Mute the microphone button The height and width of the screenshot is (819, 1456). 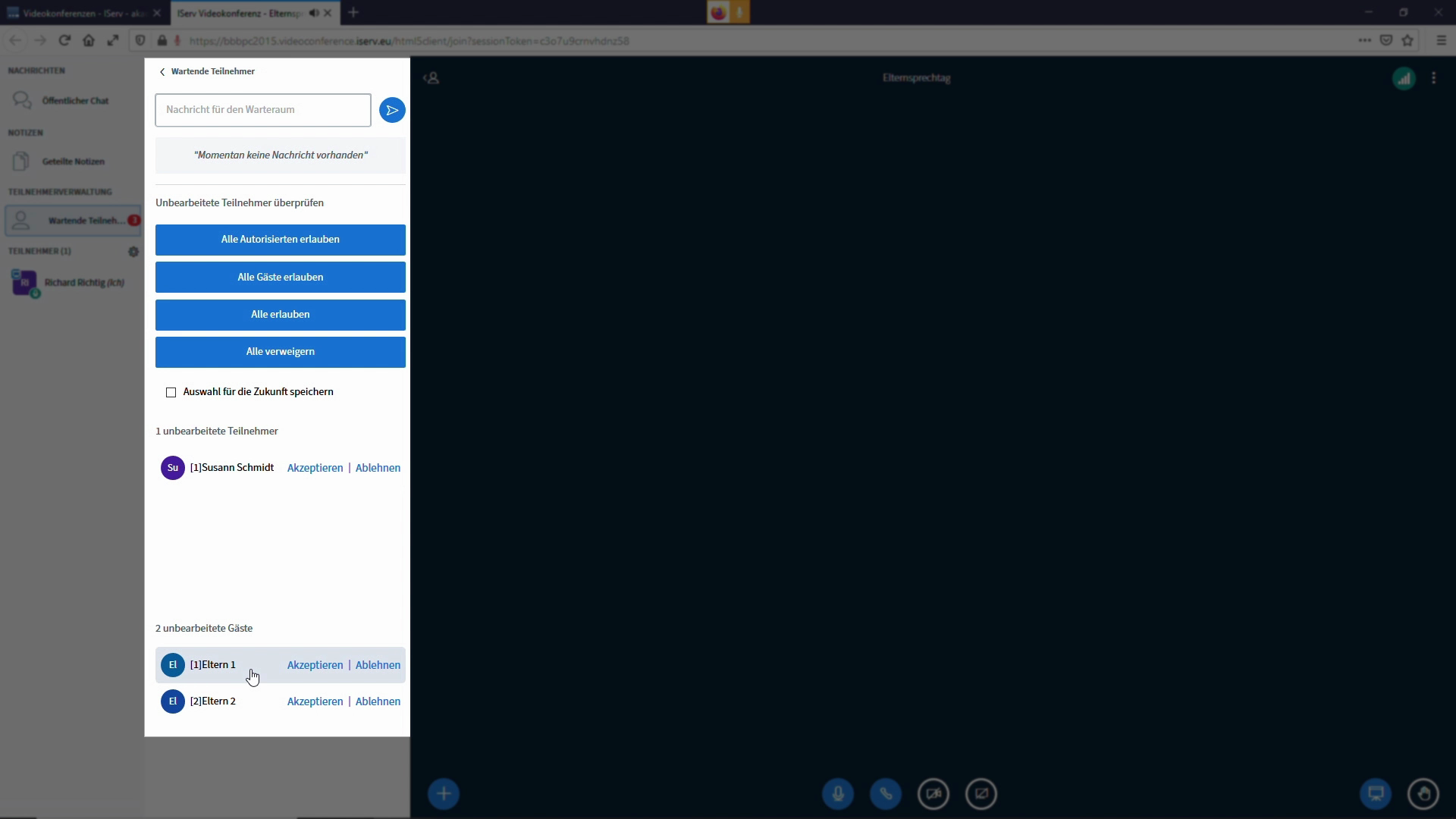pos(838,794)
